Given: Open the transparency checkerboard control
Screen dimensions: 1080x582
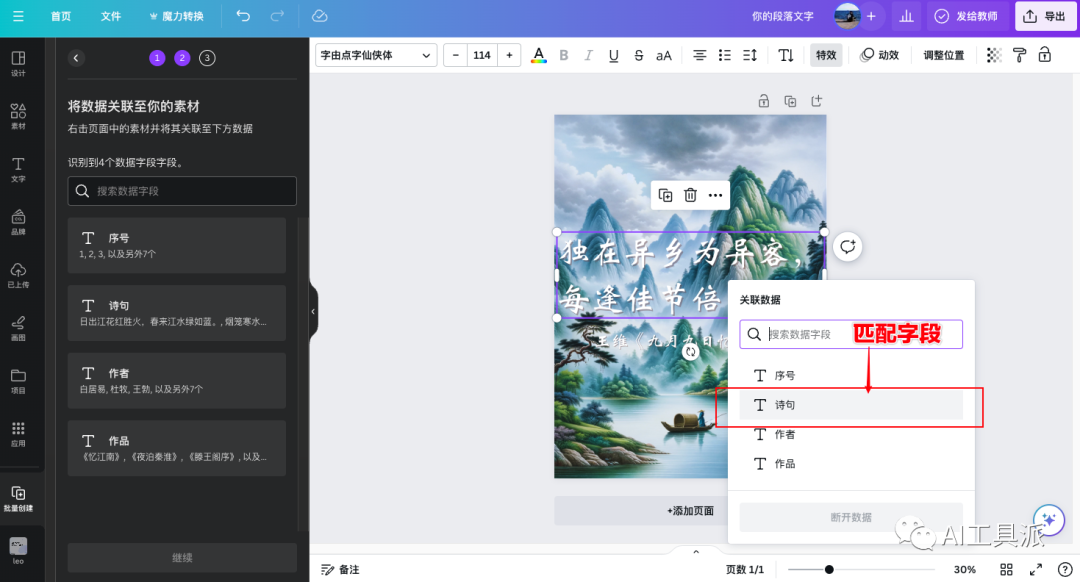Looking at the screenshot, I should tap(994, 55).
